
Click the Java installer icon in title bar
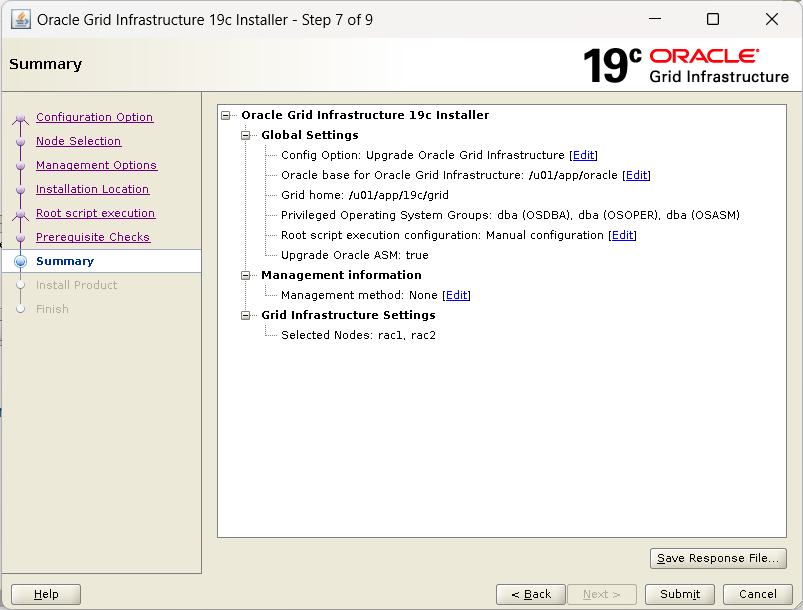[20, 20]
